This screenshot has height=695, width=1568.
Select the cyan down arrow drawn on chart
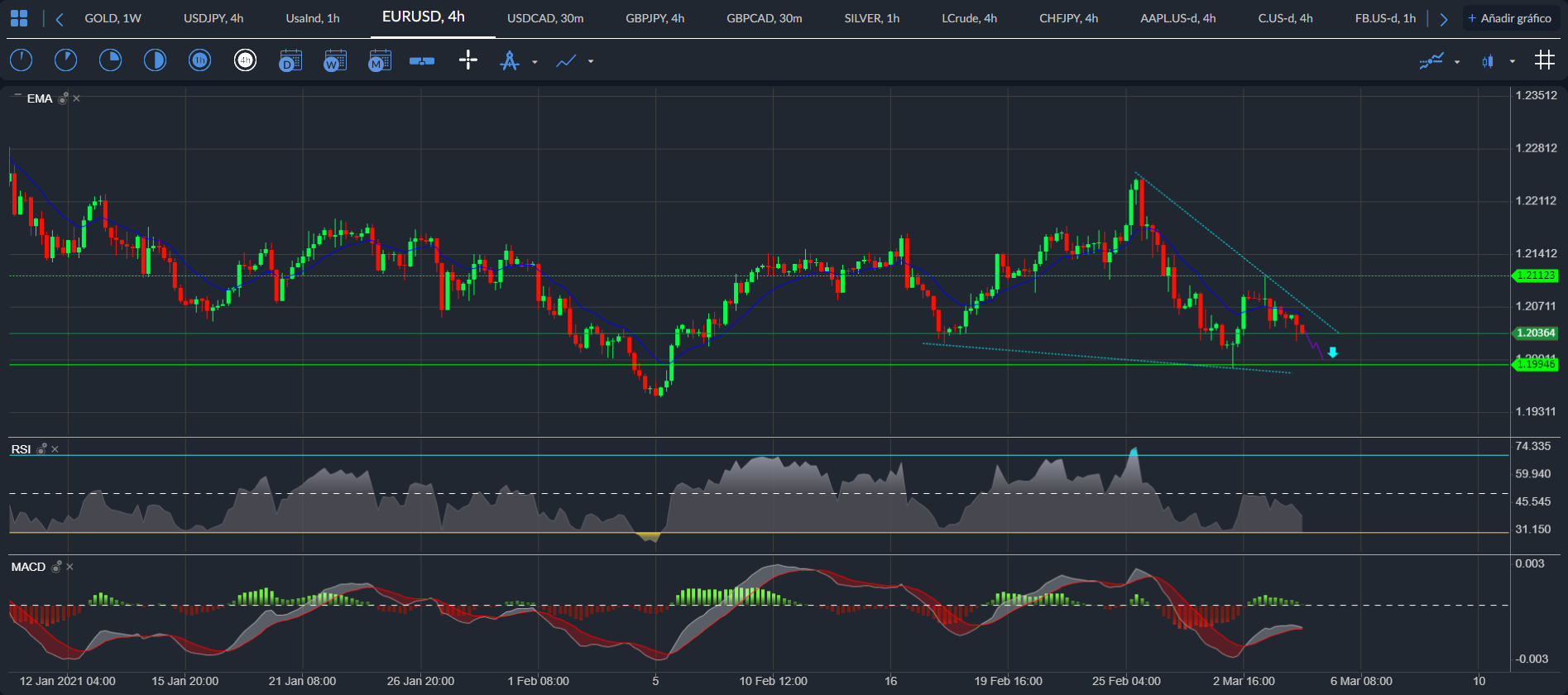(1333, 352)
